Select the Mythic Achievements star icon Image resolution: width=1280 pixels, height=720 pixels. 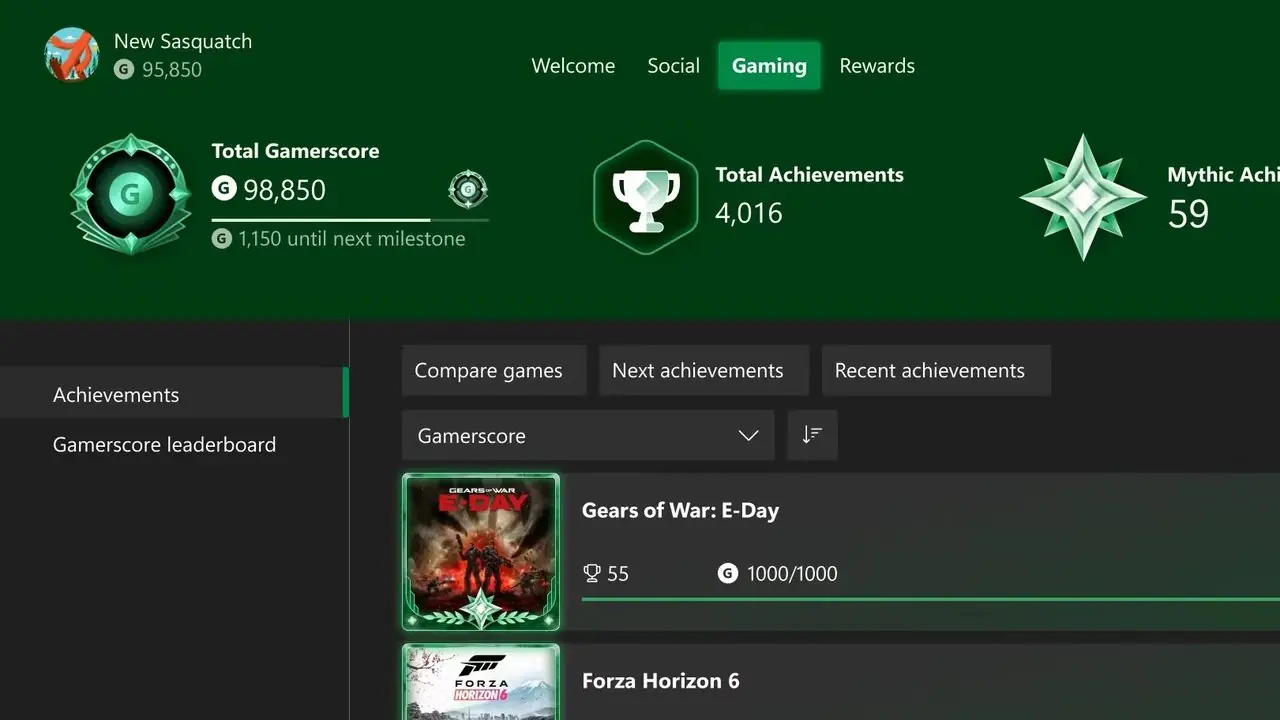(x=1083, y=197)
